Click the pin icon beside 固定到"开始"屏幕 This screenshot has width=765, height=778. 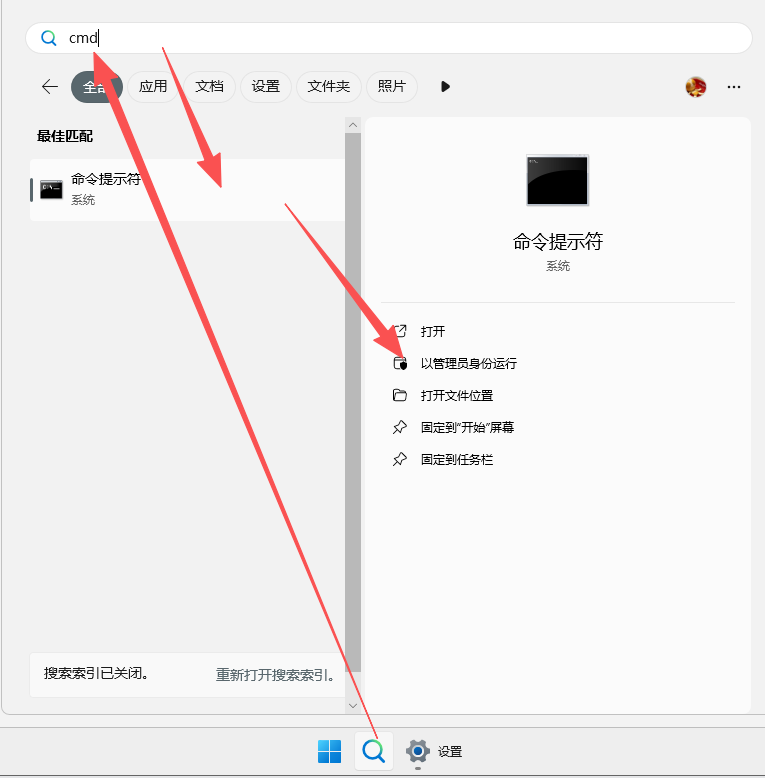[x=400, y=427]
